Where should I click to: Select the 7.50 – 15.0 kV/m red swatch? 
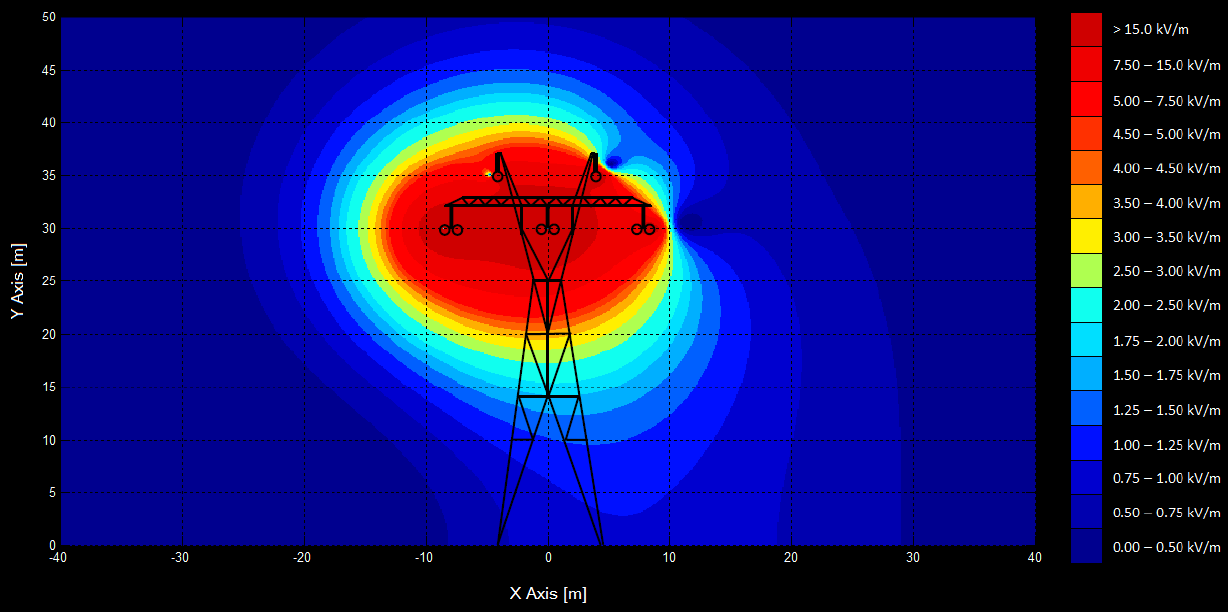pyautogui.click(x=1086, y=63)
